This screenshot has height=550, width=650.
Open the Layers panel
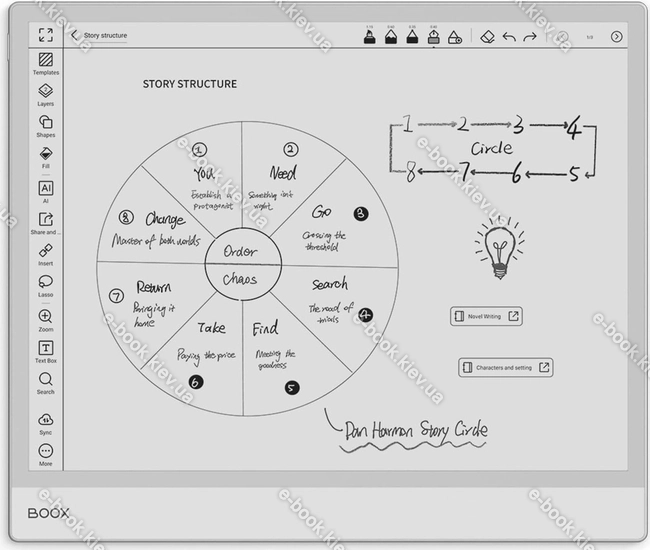pyautogui.click(x=46, y=95)
